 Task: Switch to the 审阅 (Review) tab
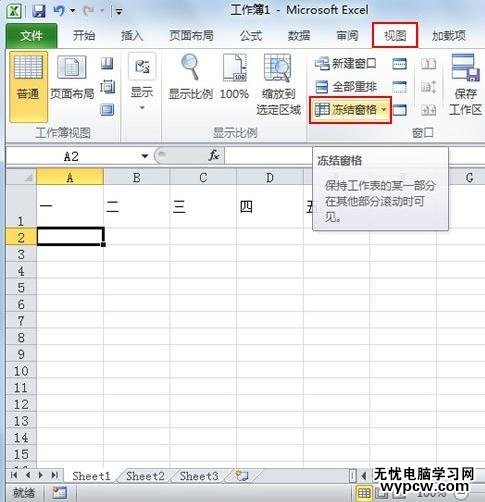[x=347, y=36]
